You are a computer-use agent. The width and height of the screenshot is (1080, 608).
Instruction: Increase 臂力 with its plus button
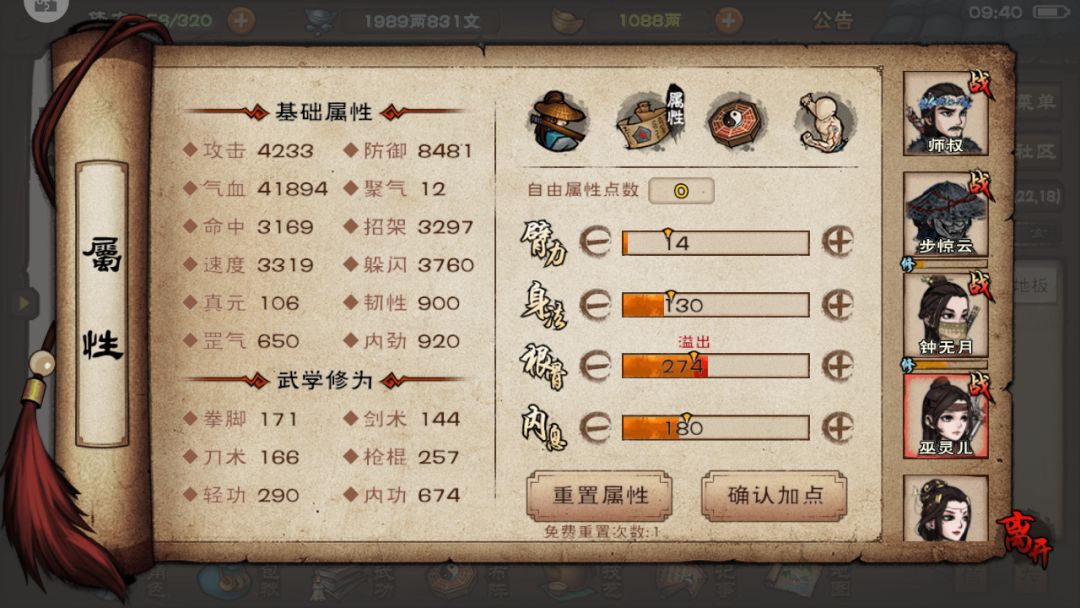click(838, 242)
